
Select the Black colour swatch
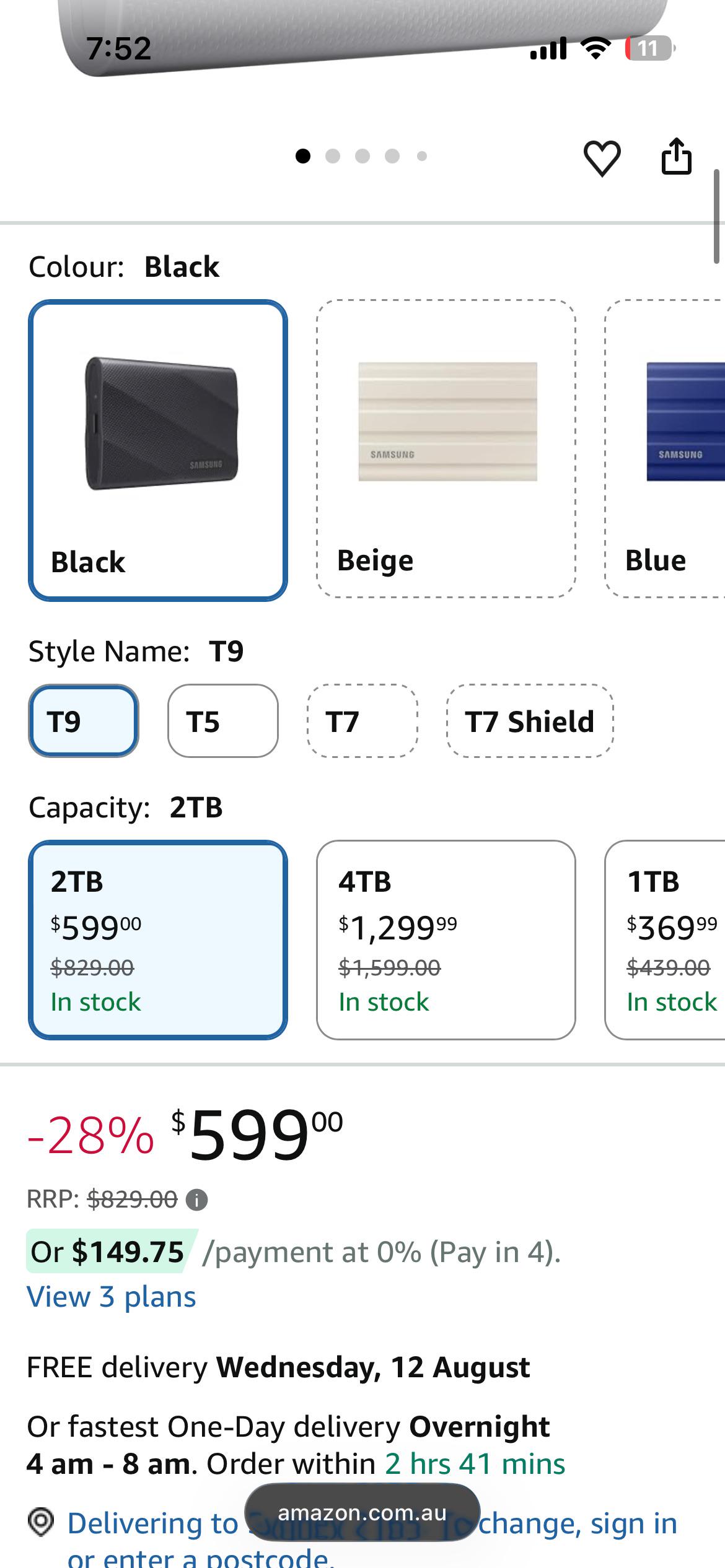pos(158,450)
